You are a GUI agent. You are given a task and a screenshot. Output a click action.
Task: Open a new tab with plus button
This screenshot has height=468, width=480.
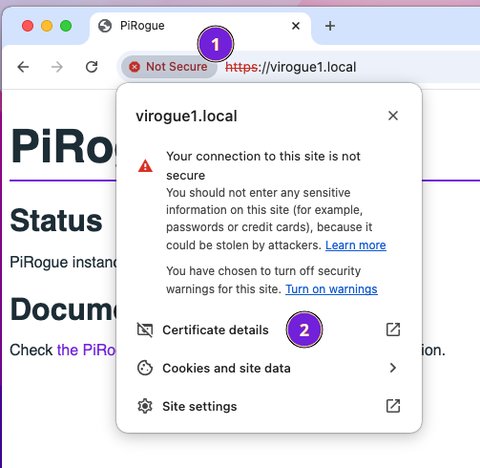330,26
